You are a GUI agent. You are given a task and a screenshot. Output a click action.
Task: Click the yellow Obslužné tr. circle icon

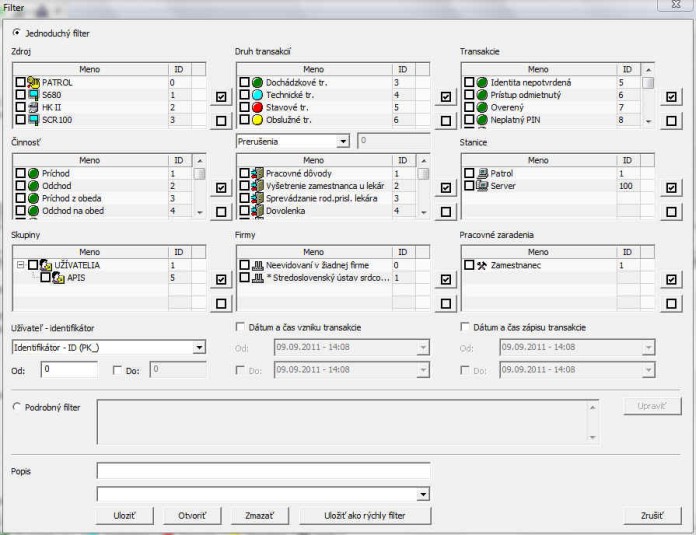click(x=257, y=120)
